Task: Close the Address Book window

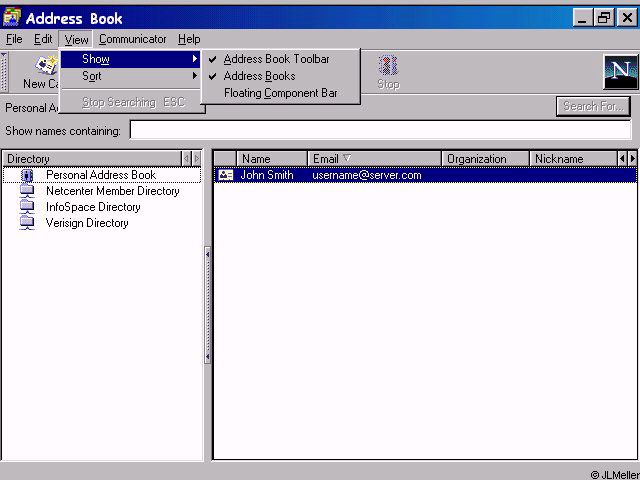Action: (x=627, y=18)
